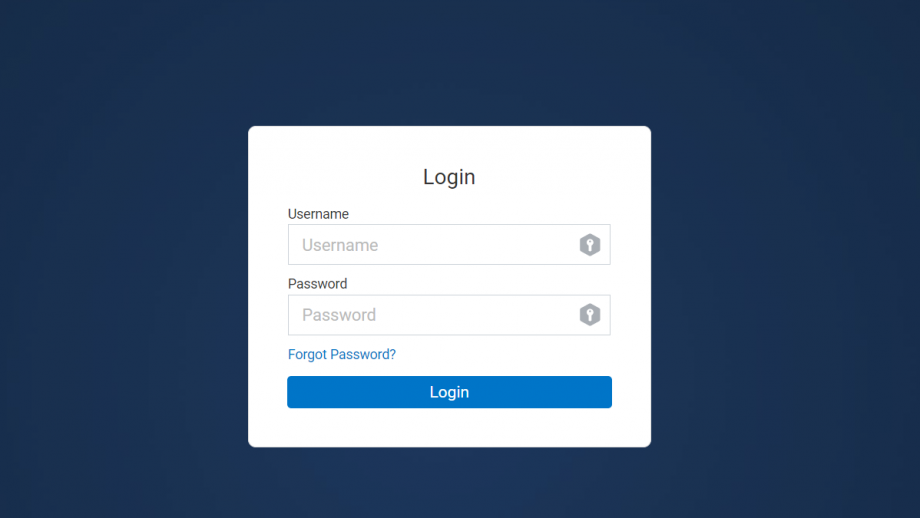Viewport: 920px width, 518px height.
Task: Submit with the blue Login button
Action: 449,392
